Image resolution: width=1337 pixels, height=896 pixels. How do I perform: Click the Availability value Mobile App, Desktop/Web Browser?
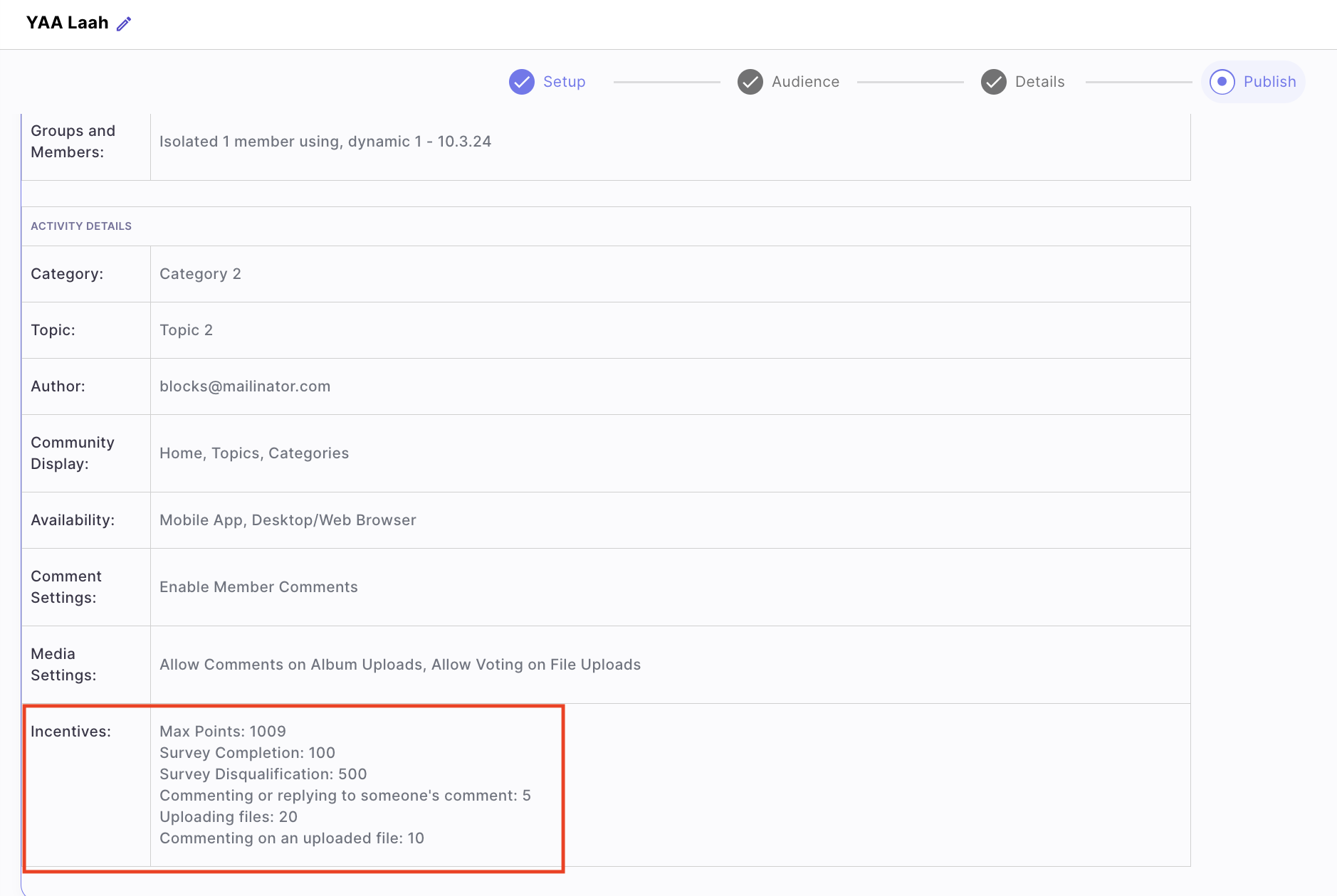tap(288, 520)
